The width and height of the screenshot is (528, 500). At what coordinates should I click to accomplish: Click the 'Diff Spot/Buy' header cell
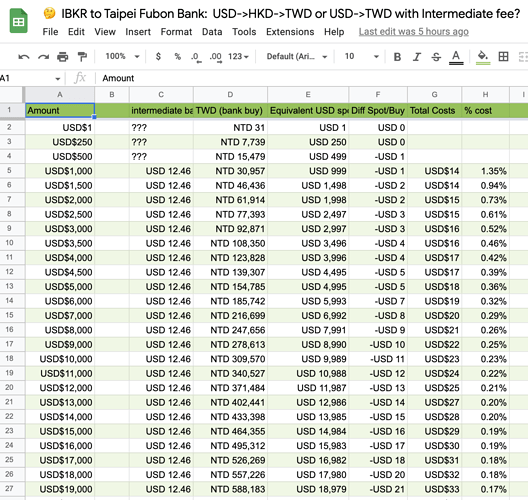click(x=378, y=110)
